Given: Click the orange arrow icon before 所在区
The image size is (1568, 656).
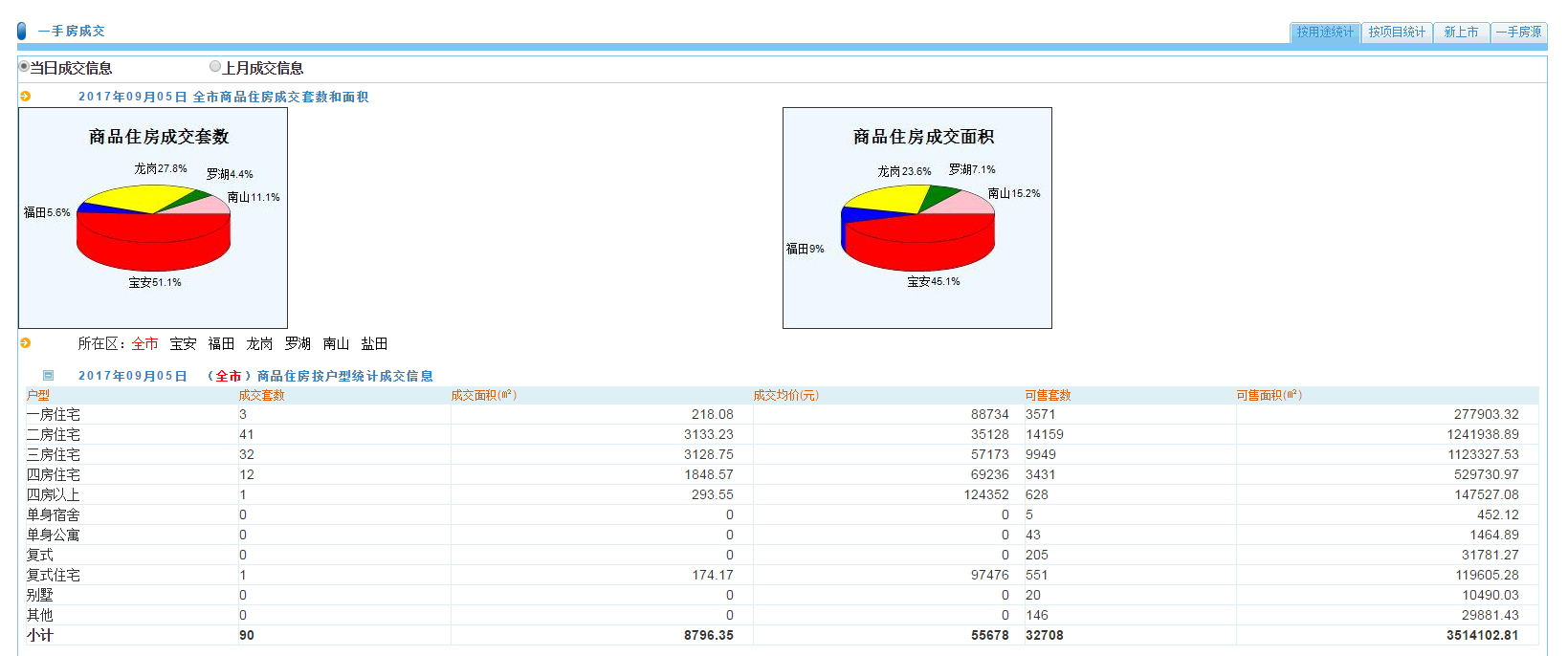Looking at the screenshot, I should pos(25,343).
